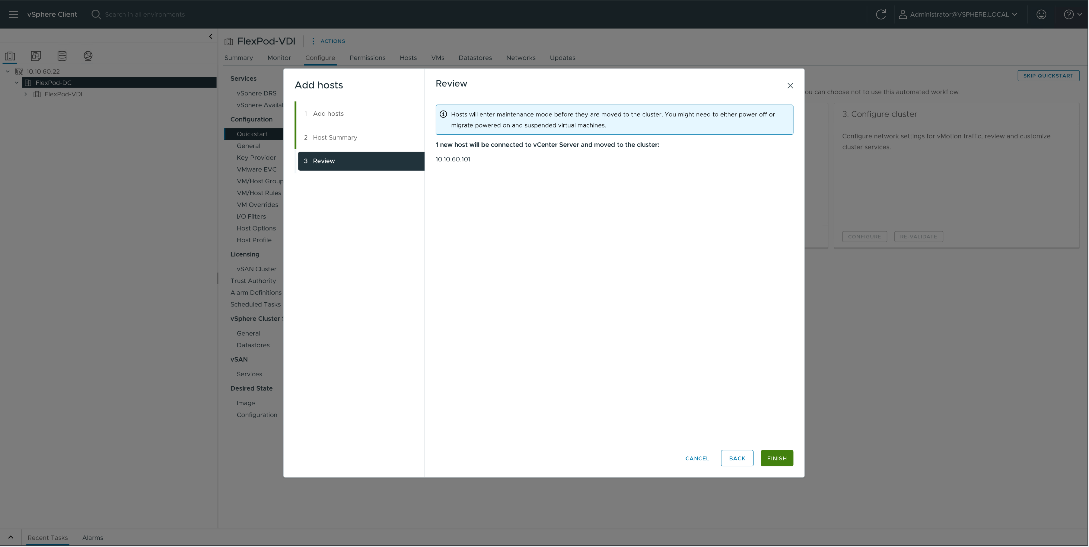
Task: Open the Summary tab
Action: [238, 58]
